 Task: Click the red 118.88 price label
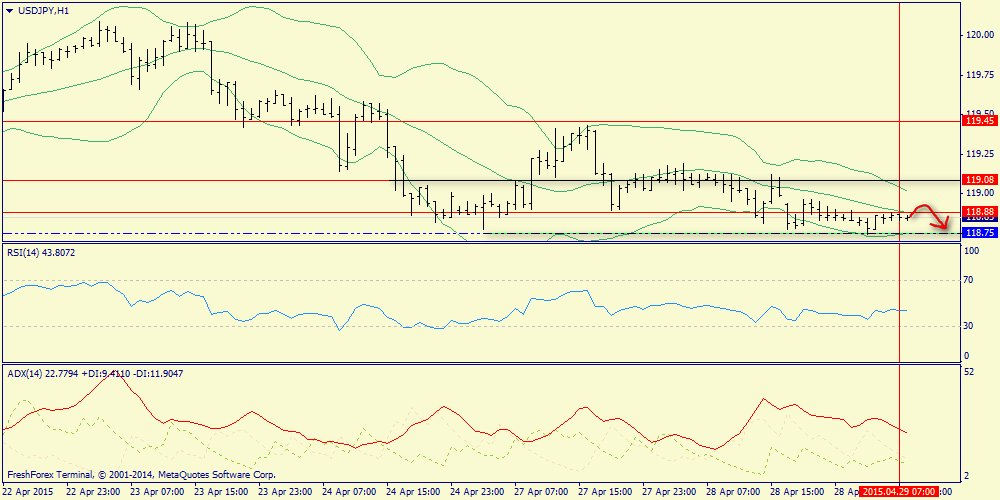tap(980, 212)
